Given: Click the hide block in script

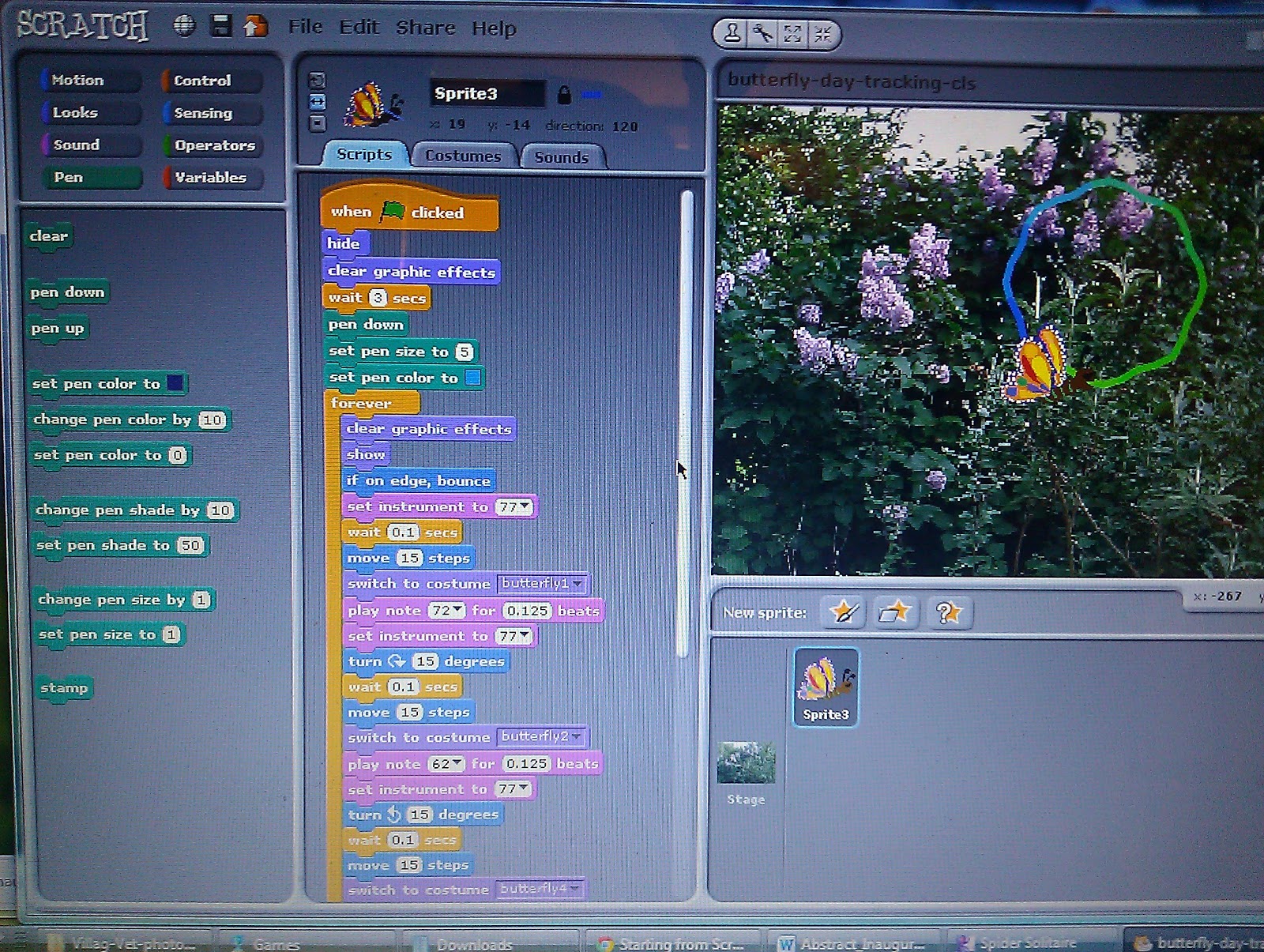Looking at the screenshot, I should (344, 243).
